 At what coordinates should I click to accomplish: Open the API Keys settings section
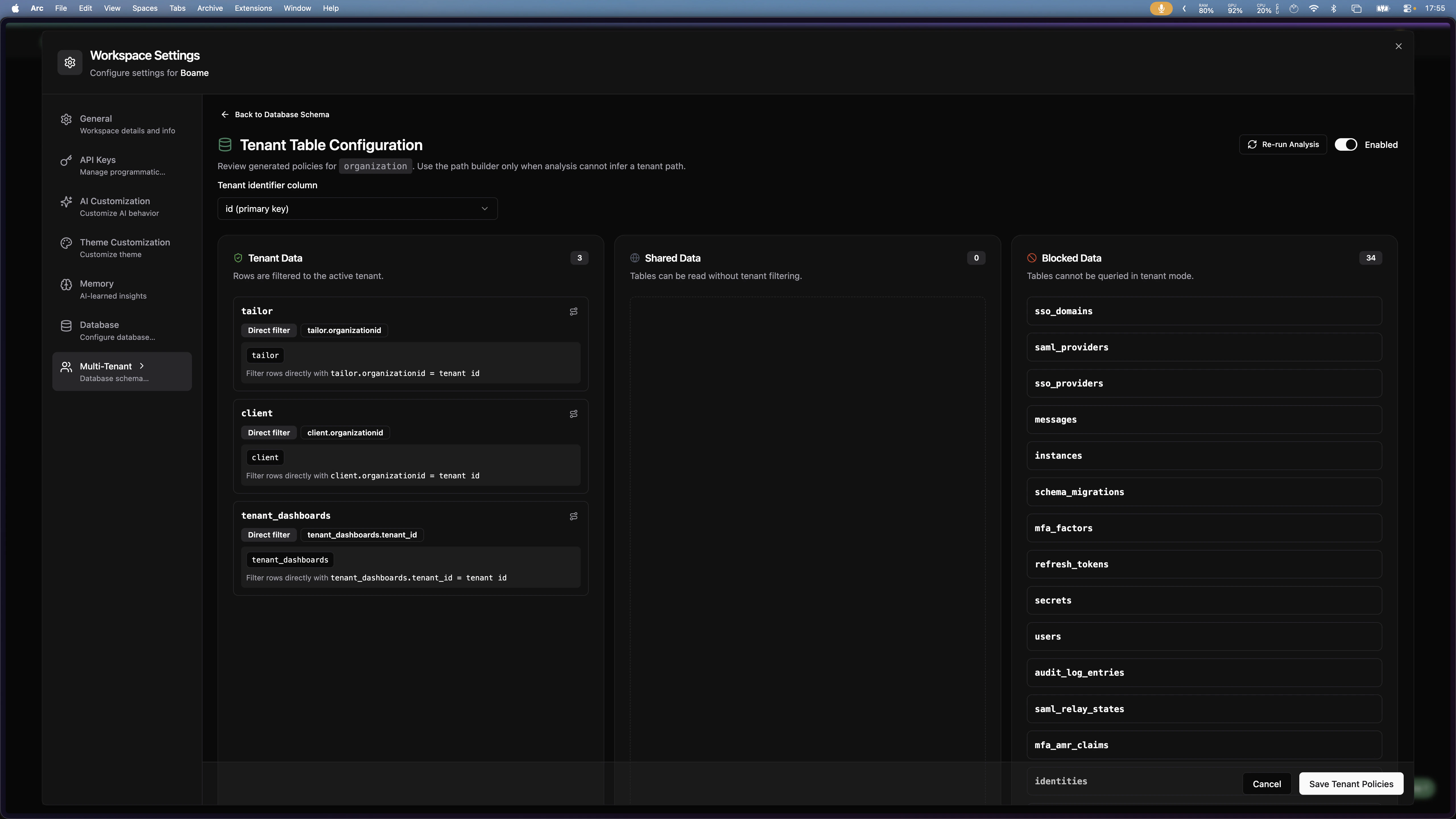click(122, 166)
